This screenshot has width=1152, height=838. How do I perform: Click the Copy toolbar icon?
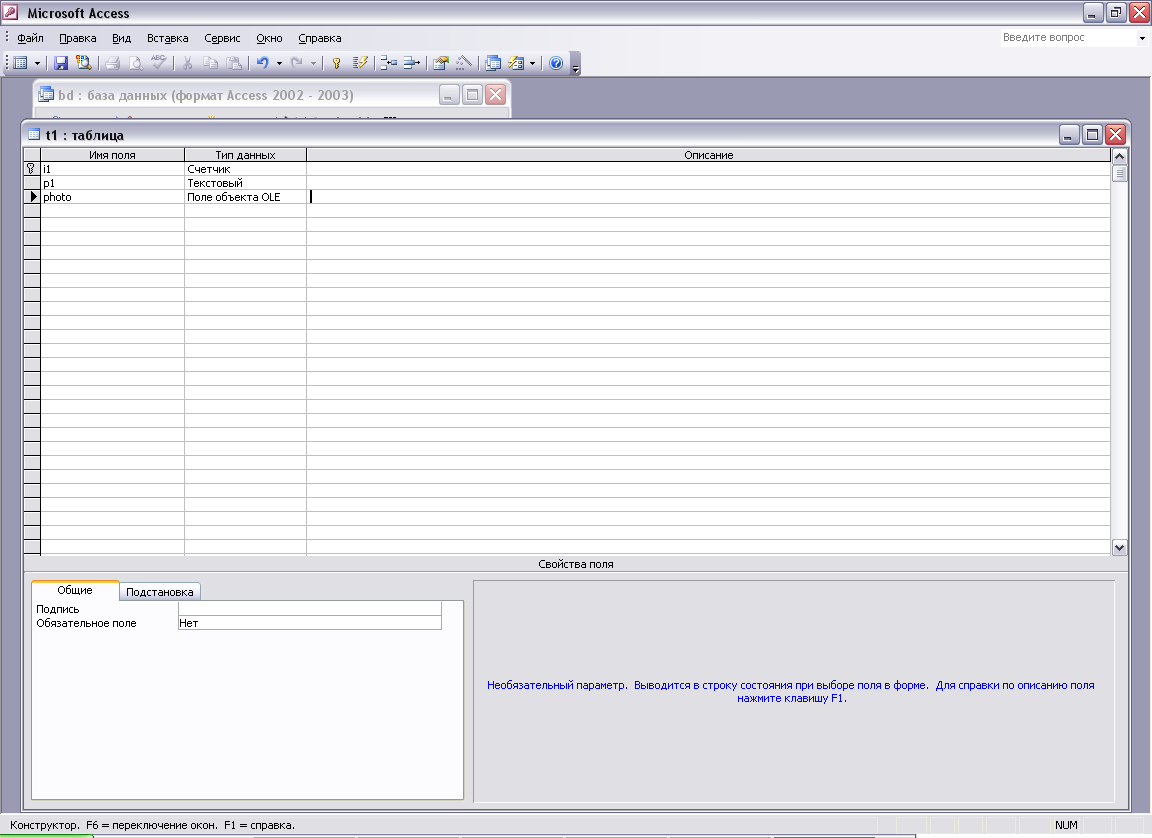click(x=210, y=63)
